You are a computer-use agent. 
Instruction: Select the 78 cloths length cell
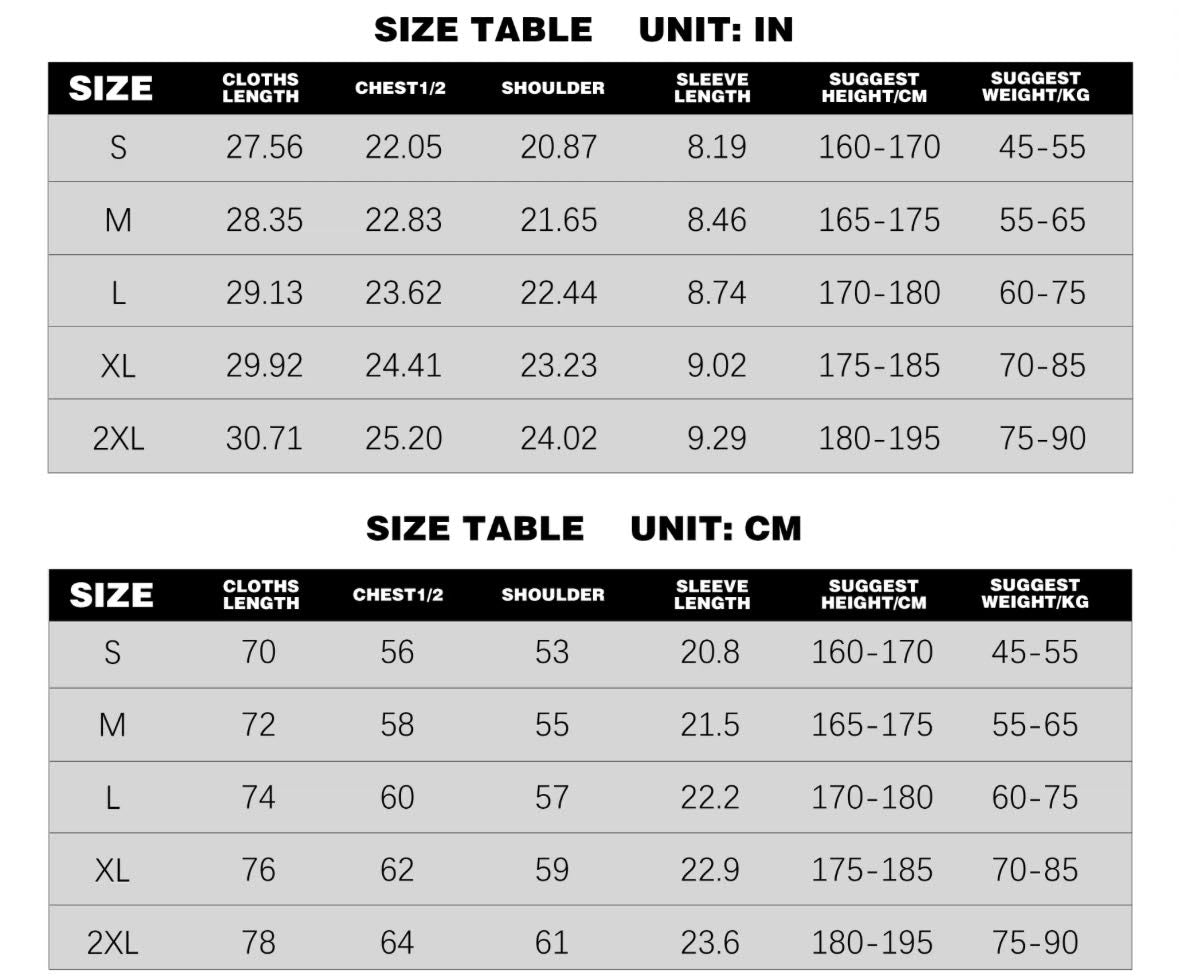258,942
